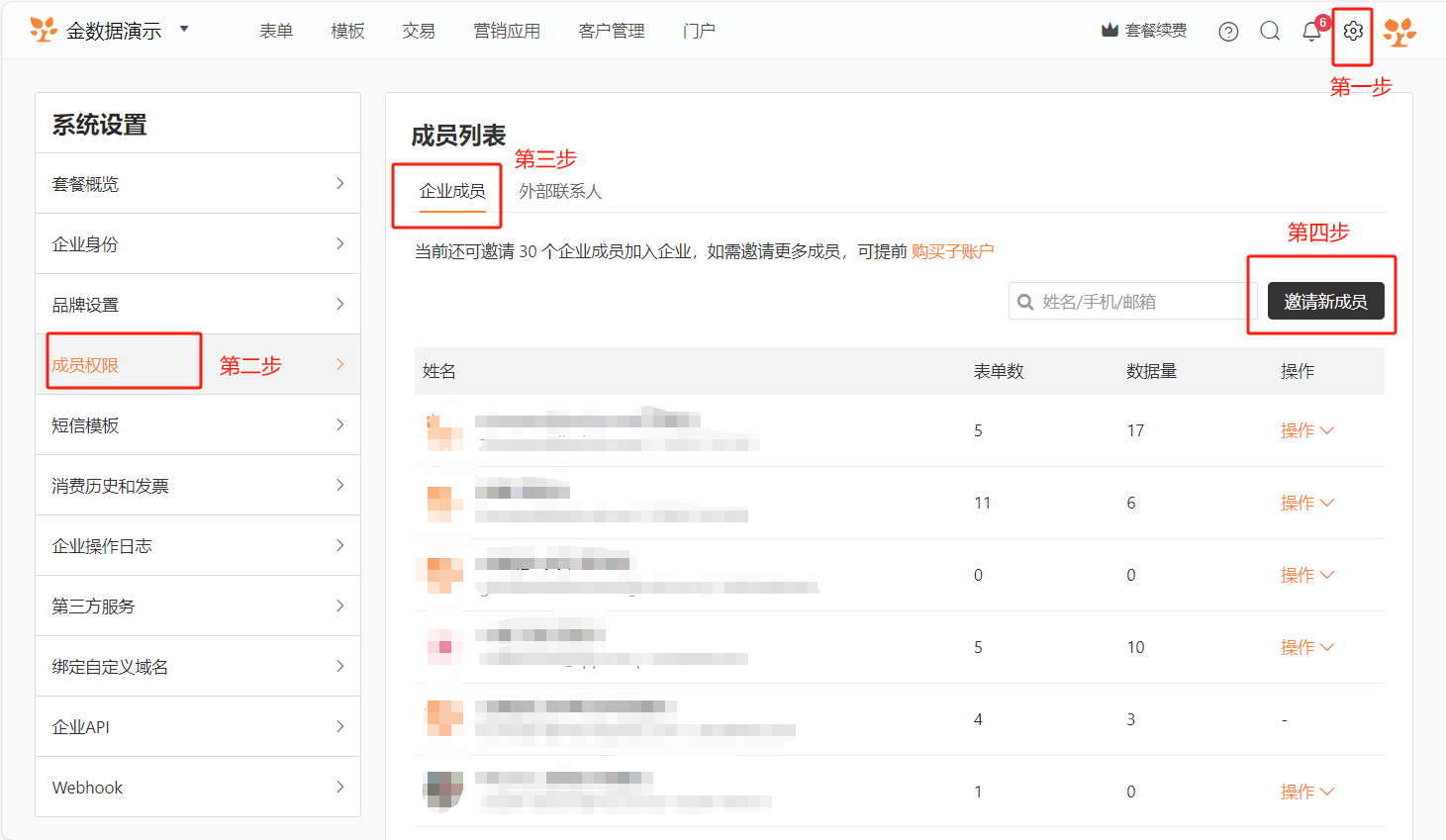The height and width of the screenshot is (840, 1446).
Task: Go to 交易 in top navigation
Action: click(x=419, y=31)
